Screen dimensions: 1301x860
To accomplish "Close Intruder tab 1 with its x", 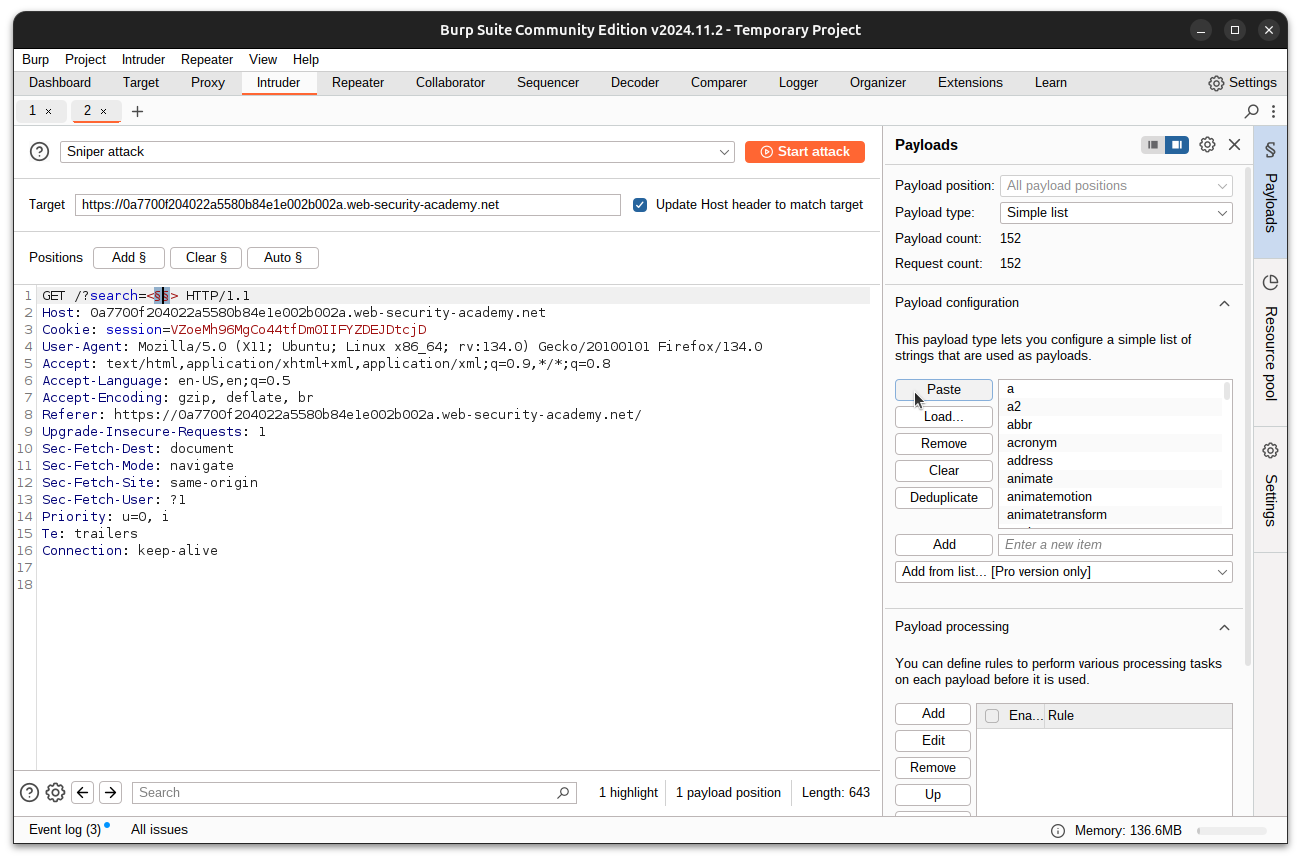I will [48, 111].
